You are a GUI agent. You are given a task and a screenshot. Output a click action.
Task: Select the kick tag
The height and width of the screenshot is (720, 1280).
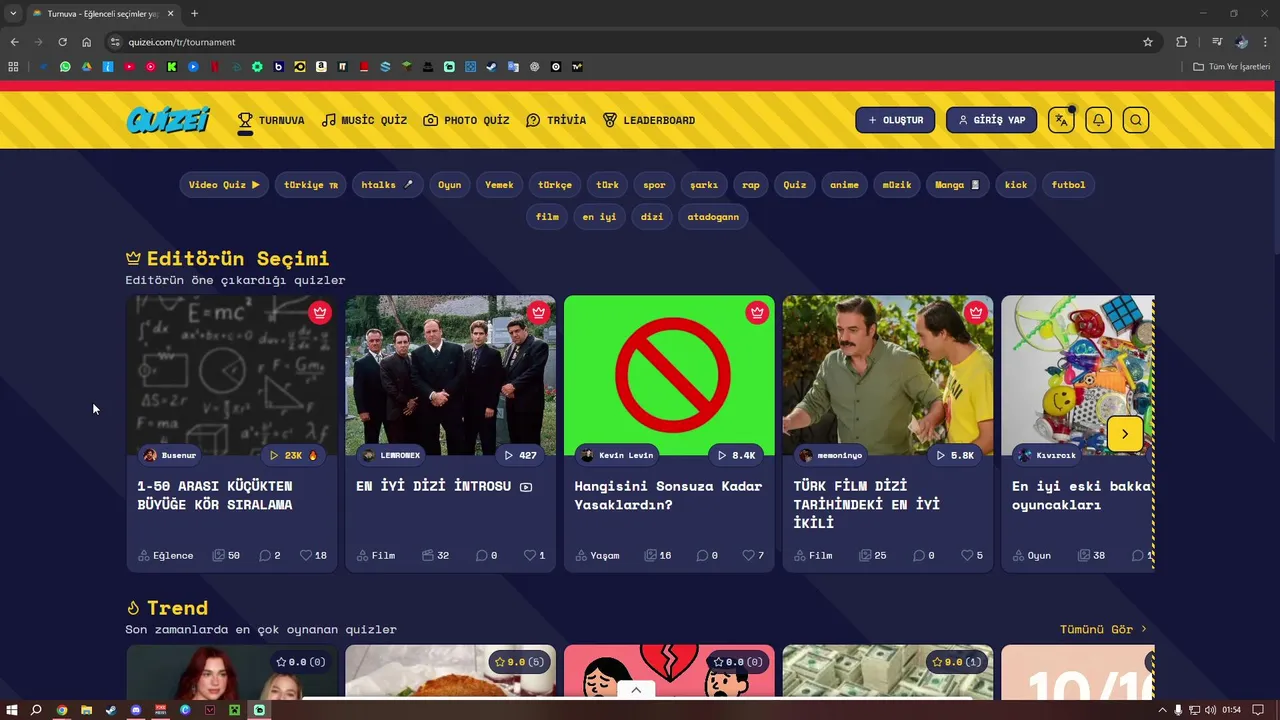point(1016,184)
